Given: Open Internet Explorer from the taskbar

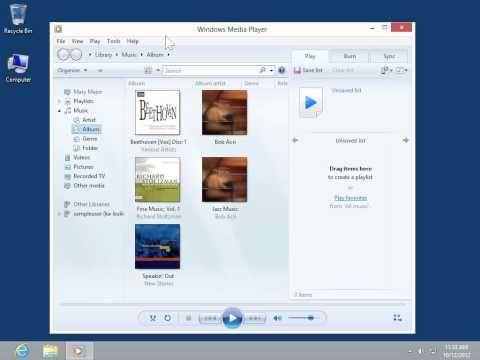Looking at the screenshot, I should point(22,351).
